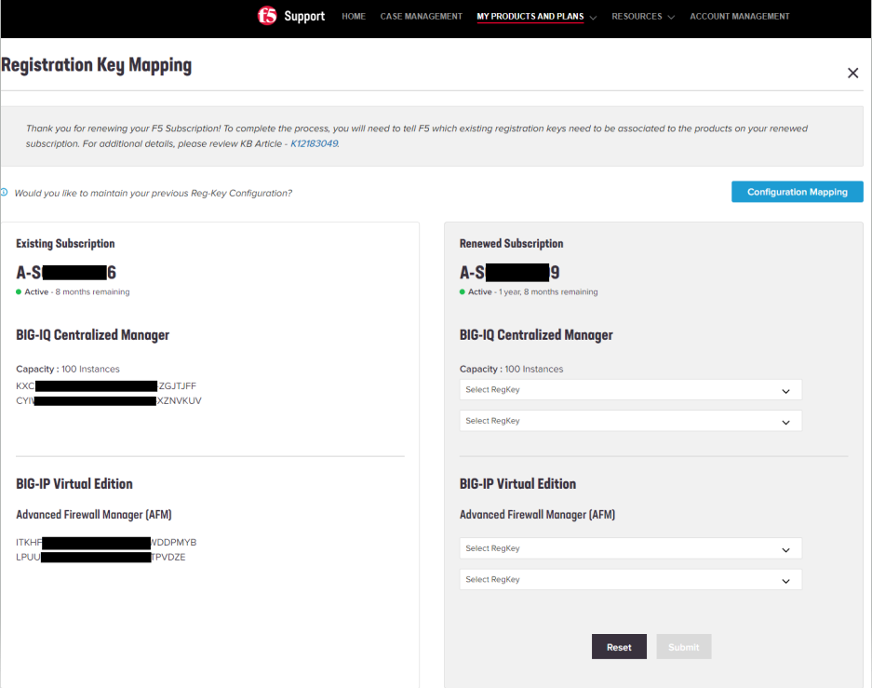
Task: Click 'Would you like to maintain' question text
Action: pyautogui.click(x=153, y=193)
